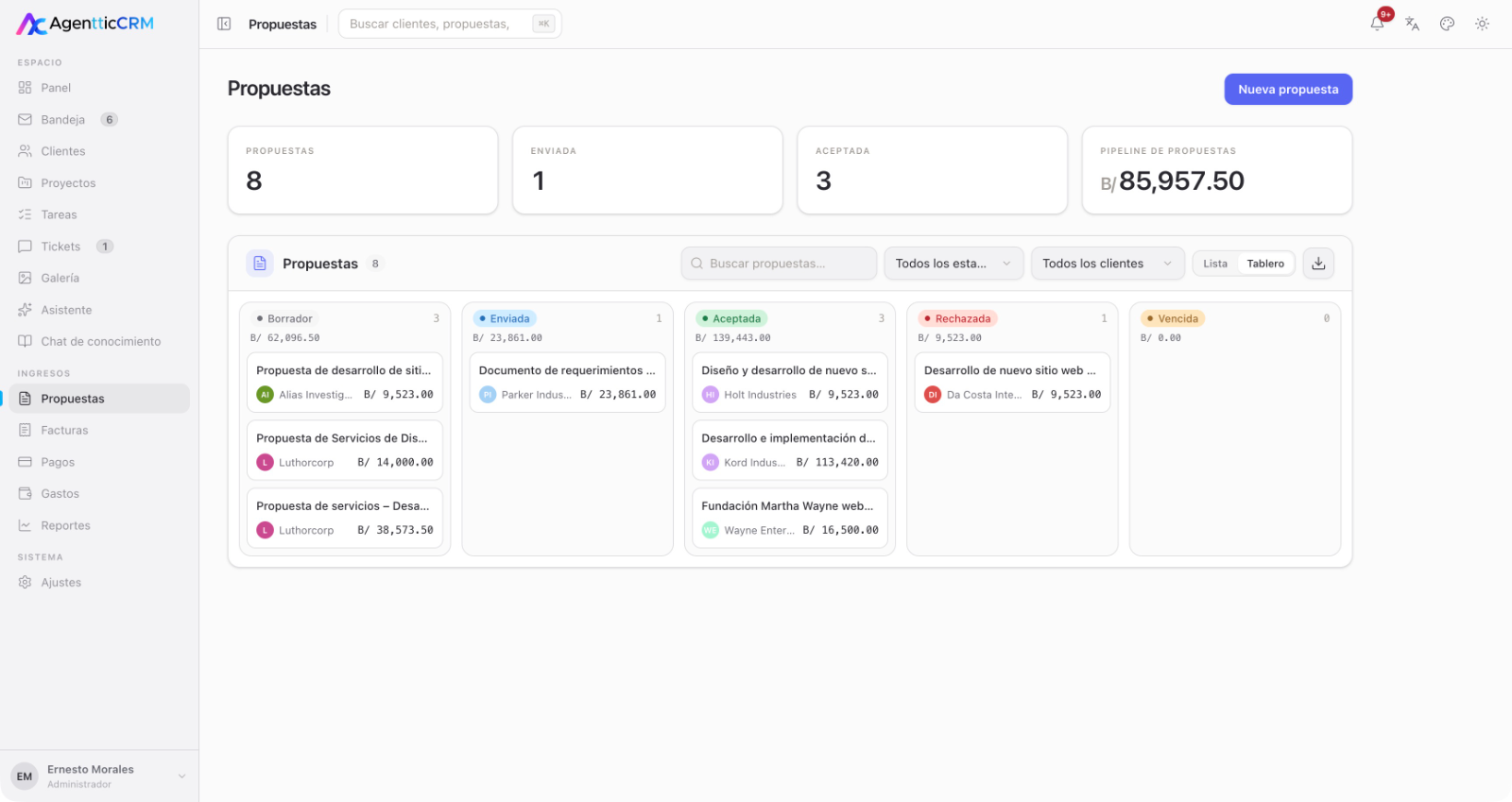Open Reportes in the sidebar
Viewport: 1512px width, 802px height.
(x=99, y=525)
